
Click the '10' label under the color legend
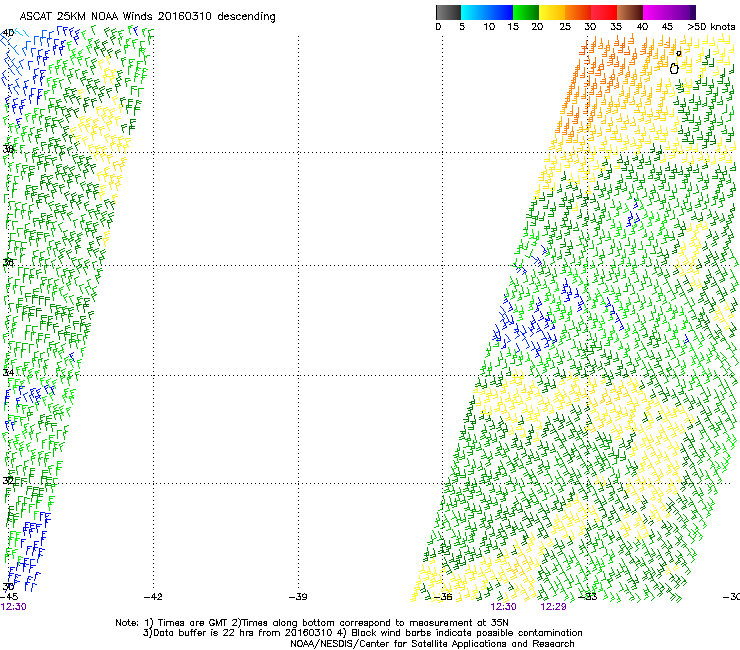coord(489,26)
